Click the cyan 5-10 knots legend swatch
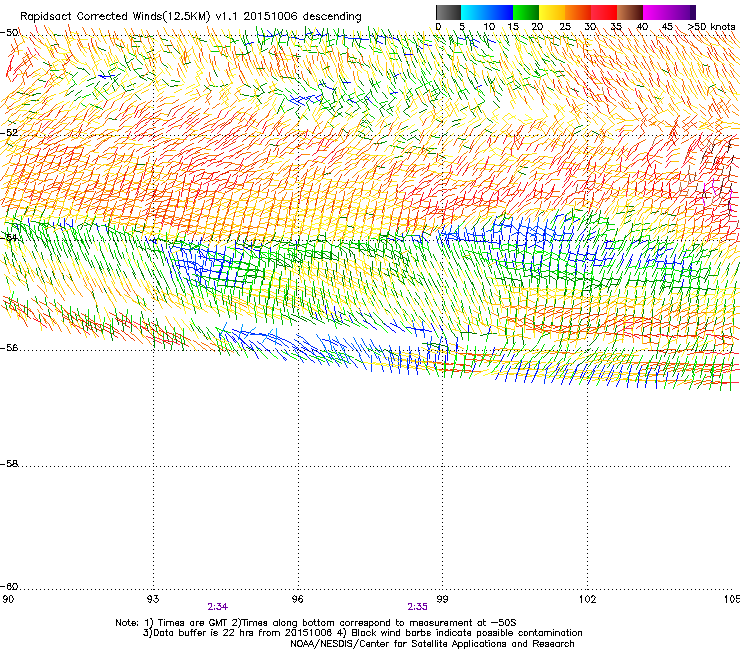The height and width of the screenshot is (650, 740). tap(474, 12)
